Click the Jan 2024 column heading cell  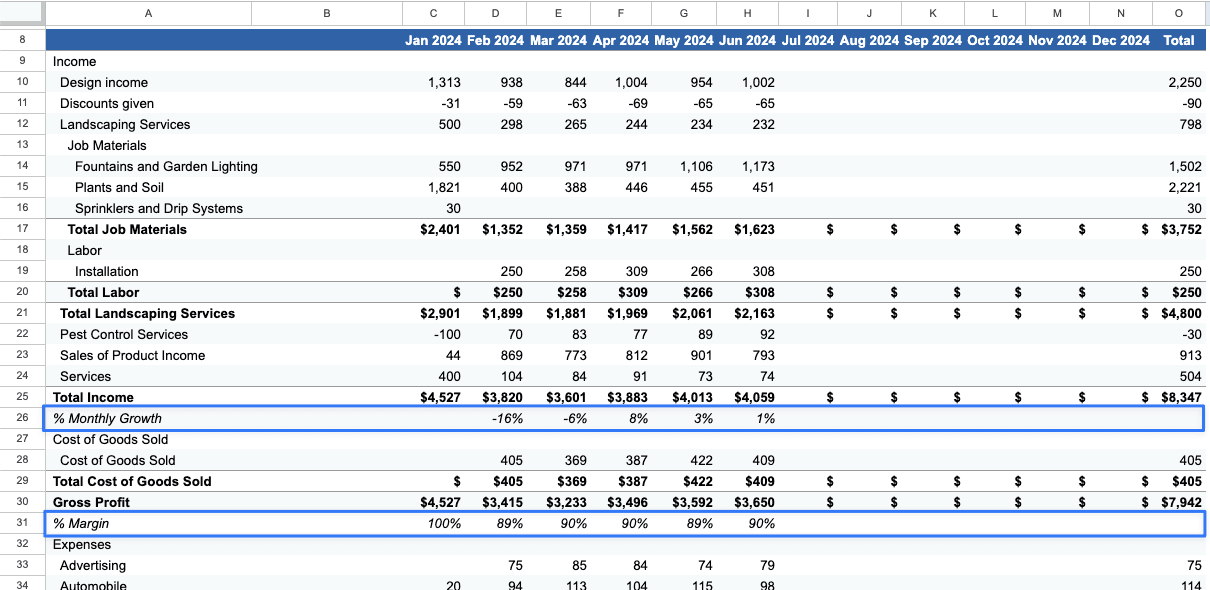(x=433, y=40)
